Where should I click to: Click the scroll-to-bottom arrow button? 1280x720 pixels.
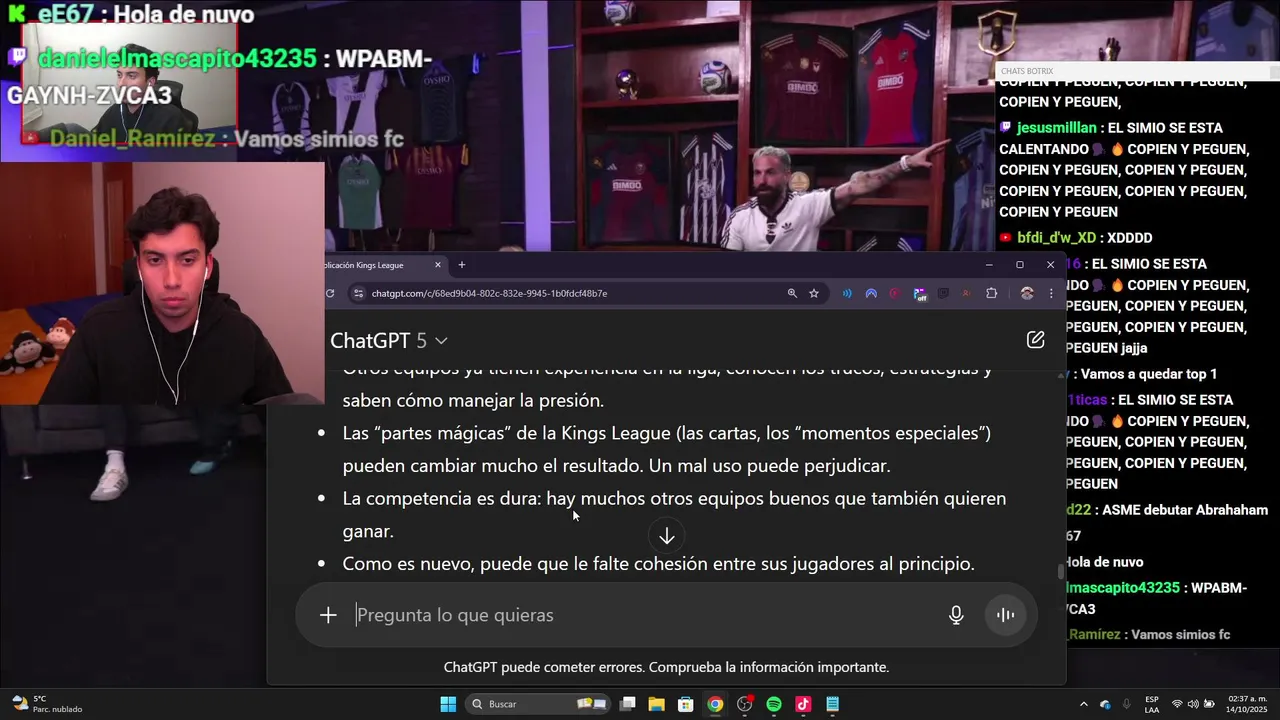point(667,537)
